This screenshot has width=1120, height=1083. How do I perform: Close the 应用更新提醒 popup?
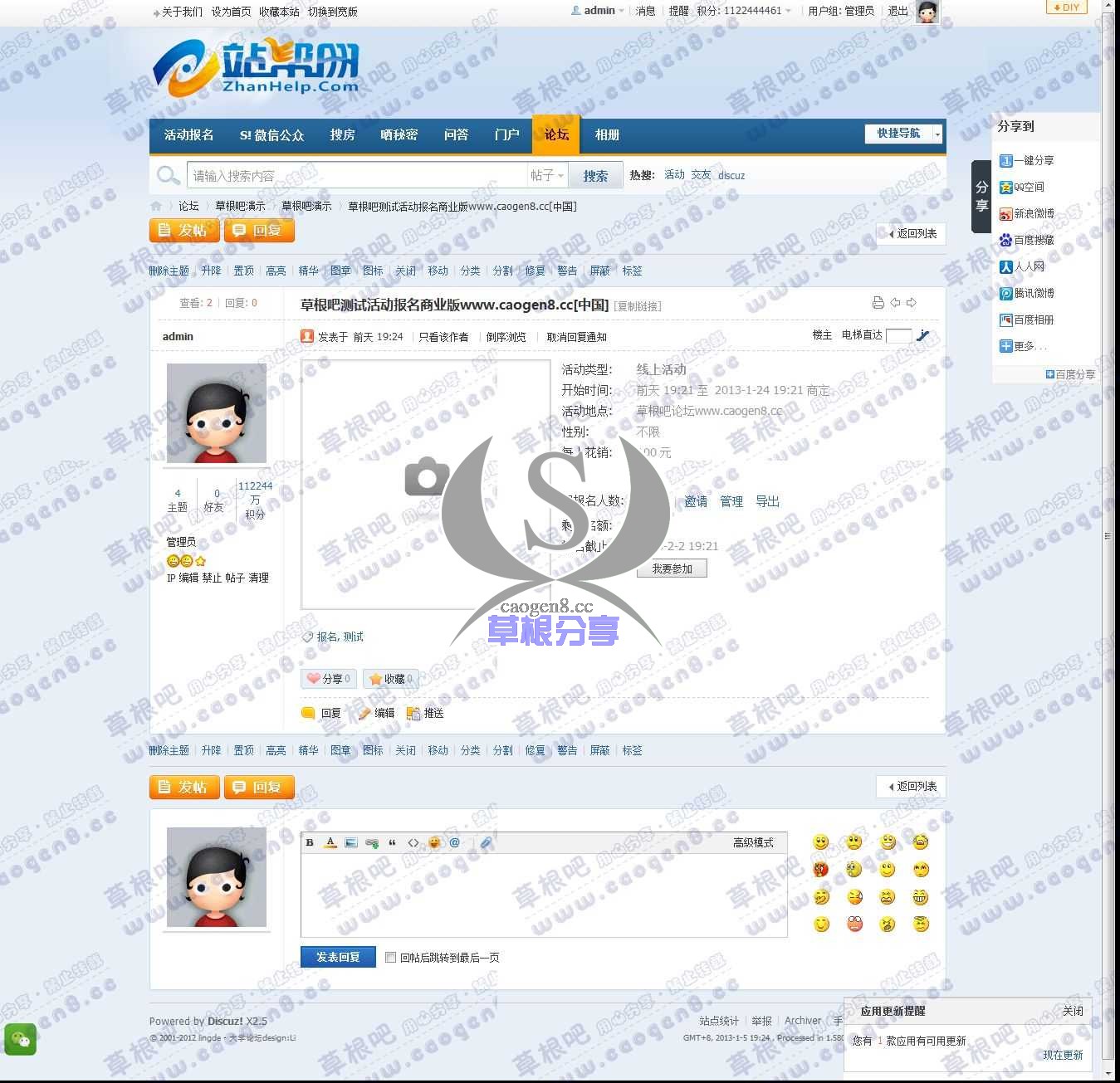(x=1073, y=1011)
